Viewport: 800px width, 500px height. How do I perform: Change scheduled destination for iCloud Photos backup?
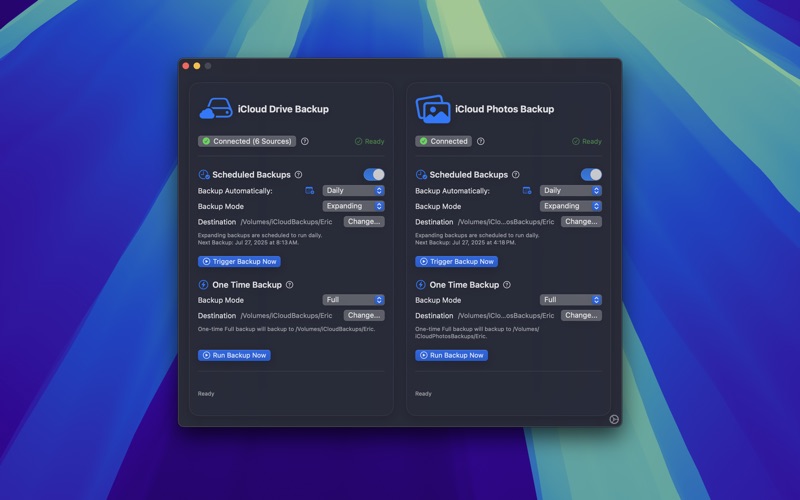point(581,221)
